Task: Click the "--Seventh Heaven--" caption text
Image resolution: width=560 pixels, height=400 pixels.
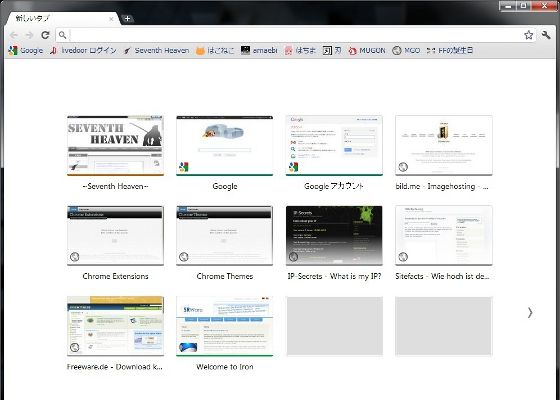Action: 115,186
